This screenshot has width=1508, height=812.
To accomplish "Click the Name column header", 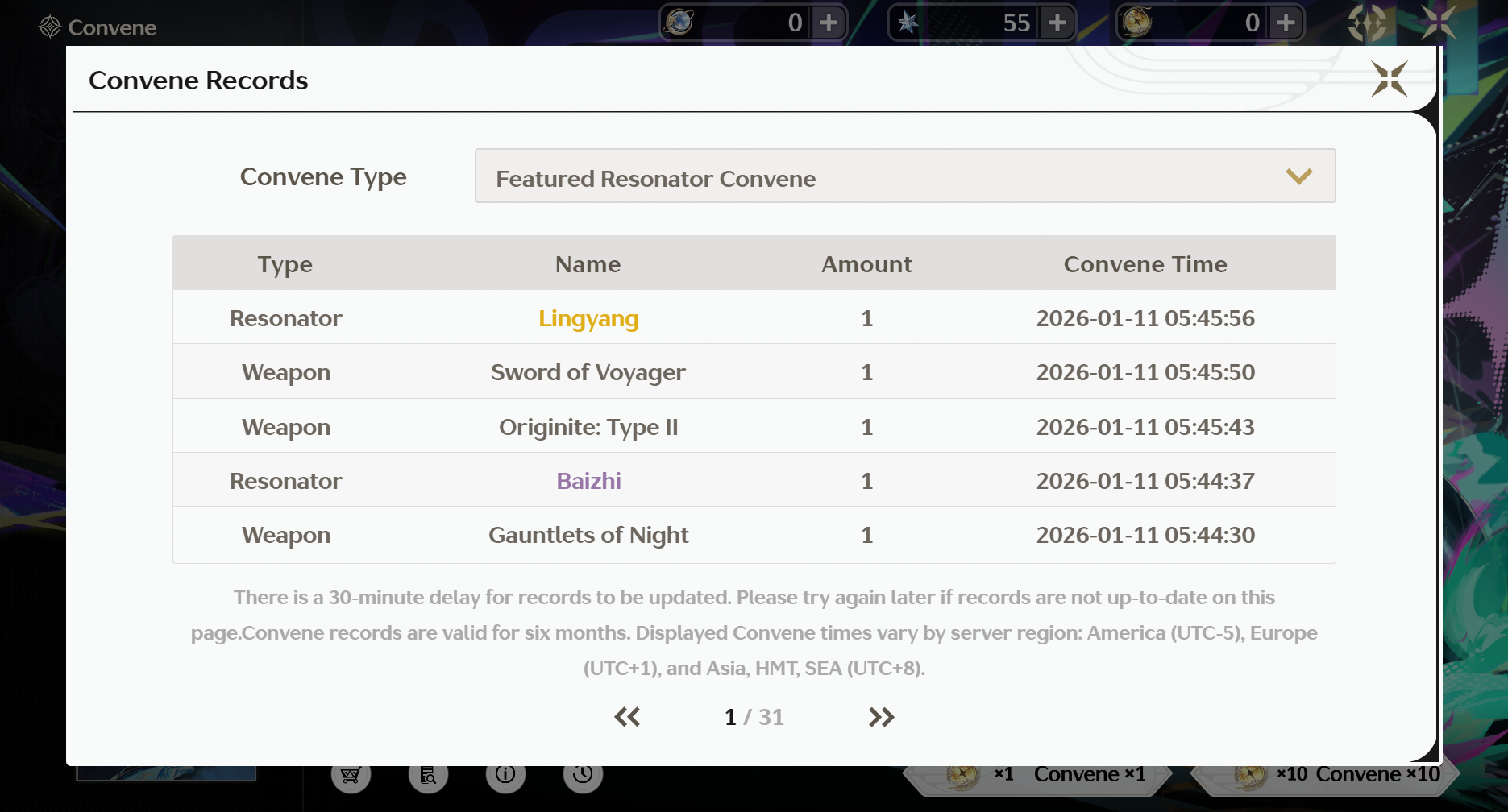I will click(588, 264).
